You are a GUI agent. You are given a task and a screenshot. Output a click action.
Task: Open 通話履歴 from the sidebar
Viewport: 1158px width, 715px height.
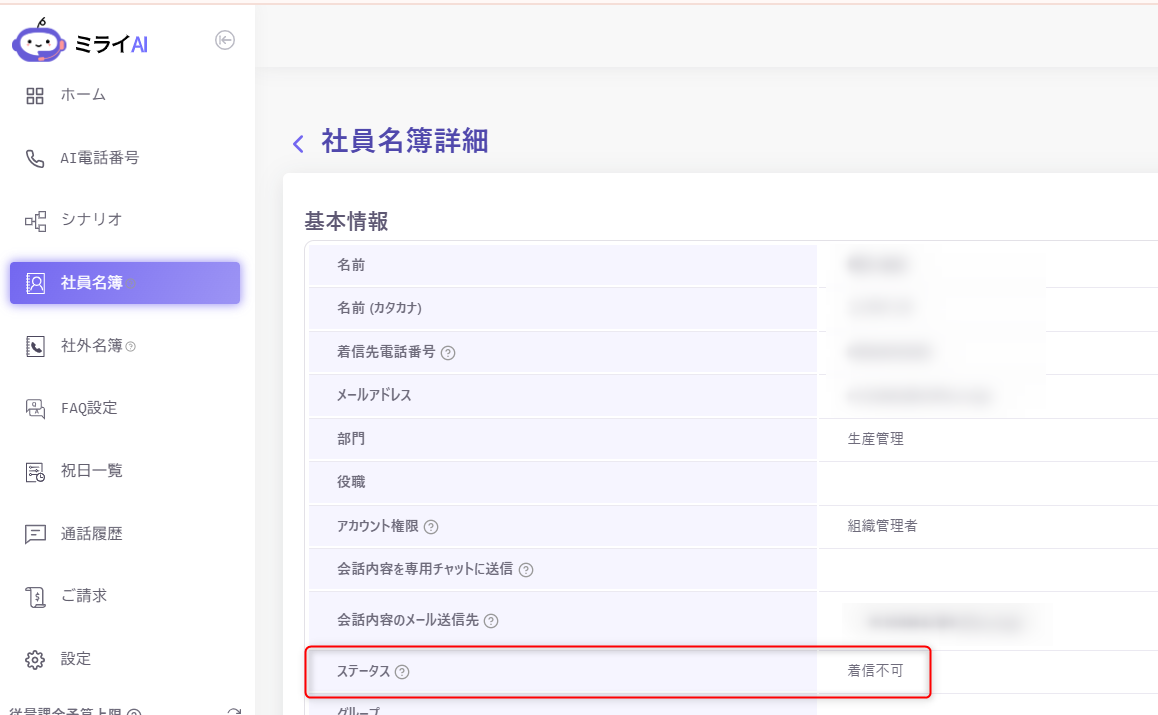coord(92,534)
